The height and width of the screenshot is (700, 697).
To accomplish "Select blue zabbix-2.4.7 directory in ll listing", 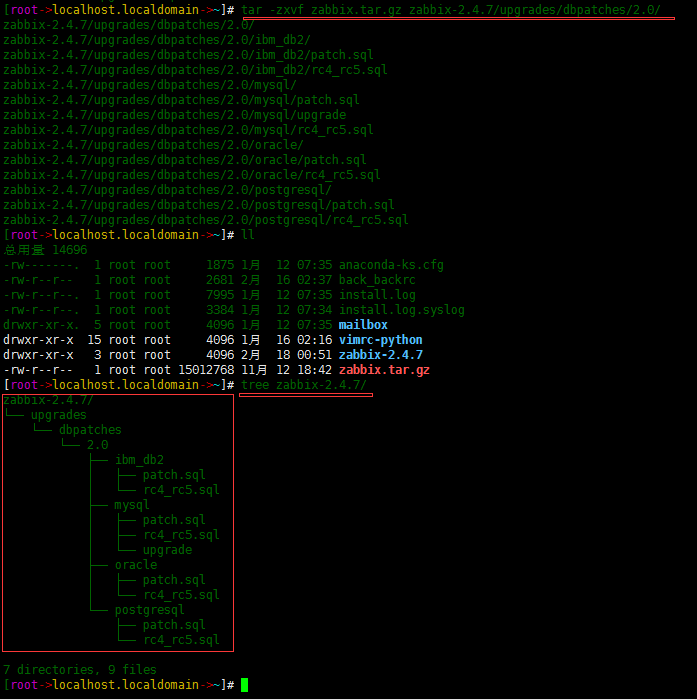I will coord(380,355).
